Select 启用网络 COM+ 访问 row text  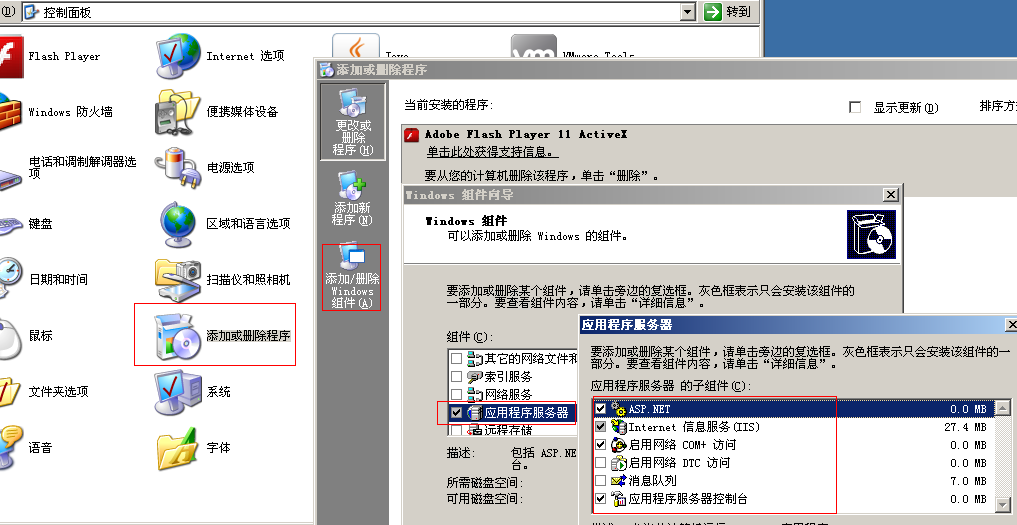[x=683, y=445]
